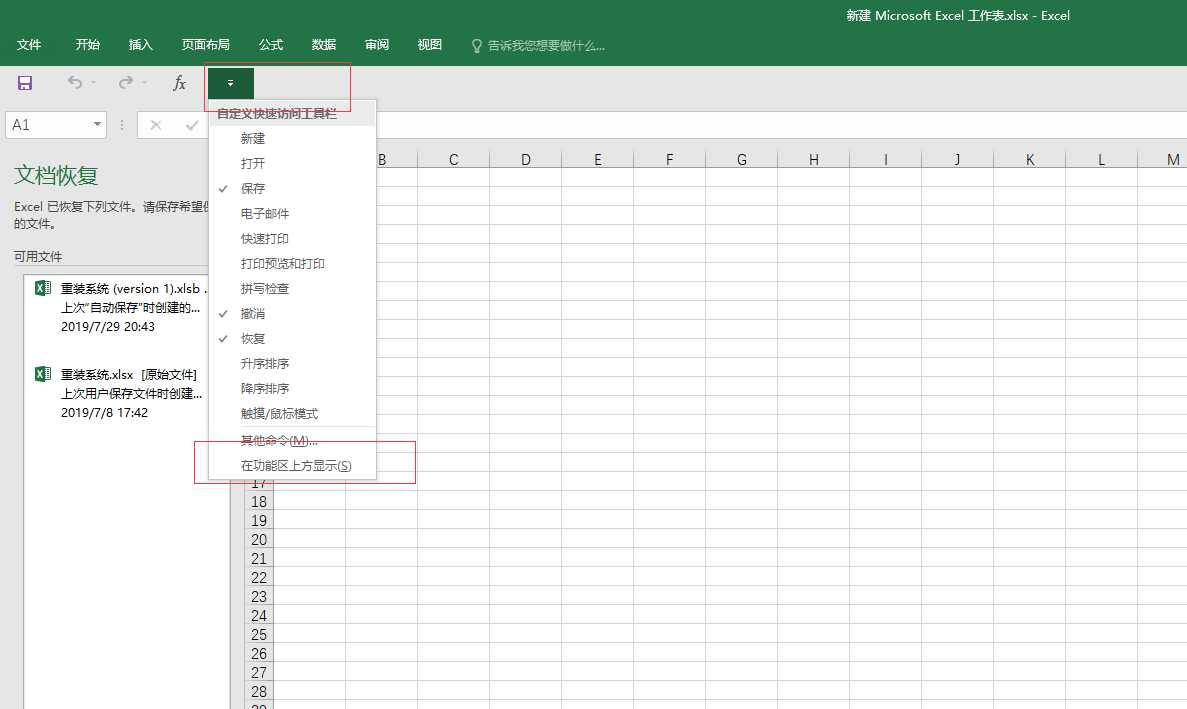Select column G header

[741, 159]
